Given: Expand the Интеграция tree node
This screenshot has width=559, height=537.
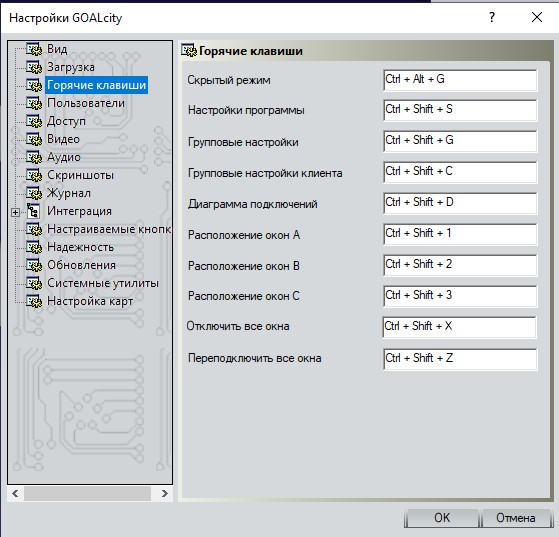Looking at the screenshot, I should coord(15,213).
